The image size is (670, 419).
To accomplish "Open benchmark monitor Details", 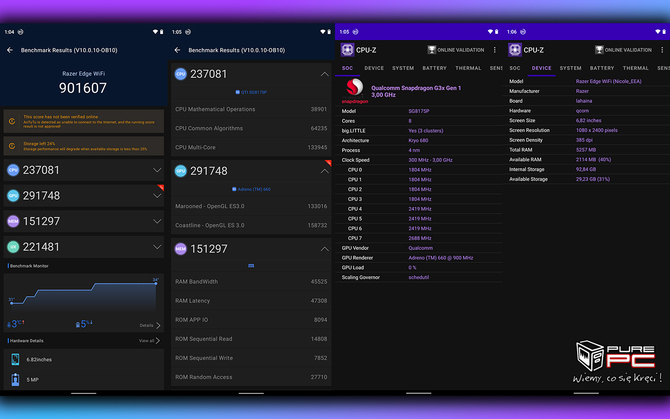I will click(x=150, y=325).
